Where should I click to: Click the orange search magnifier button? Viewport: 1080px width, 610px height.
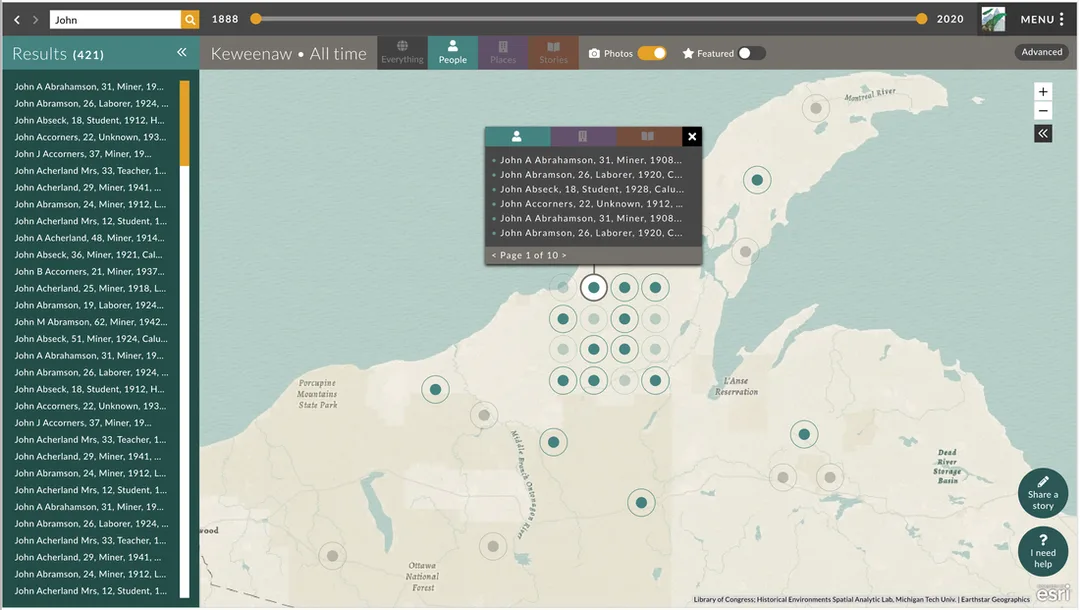[x=190, y=20]
